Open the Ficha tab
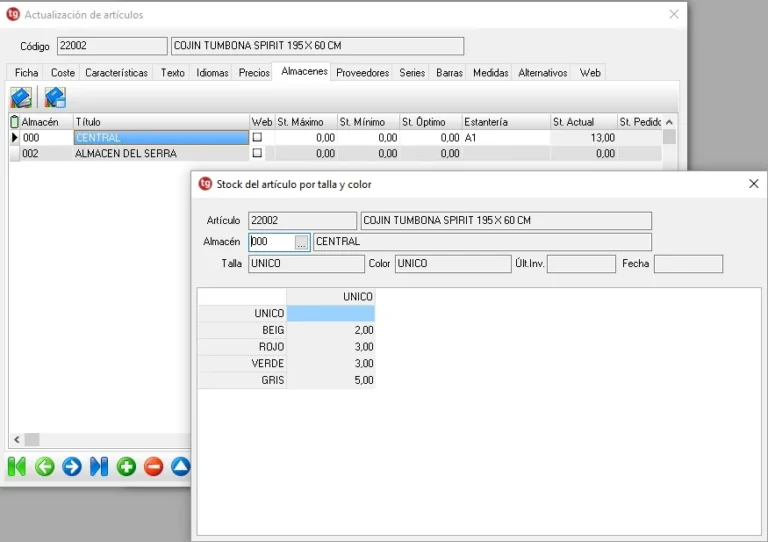Screen dimensions: 768x542 point(26,72)
